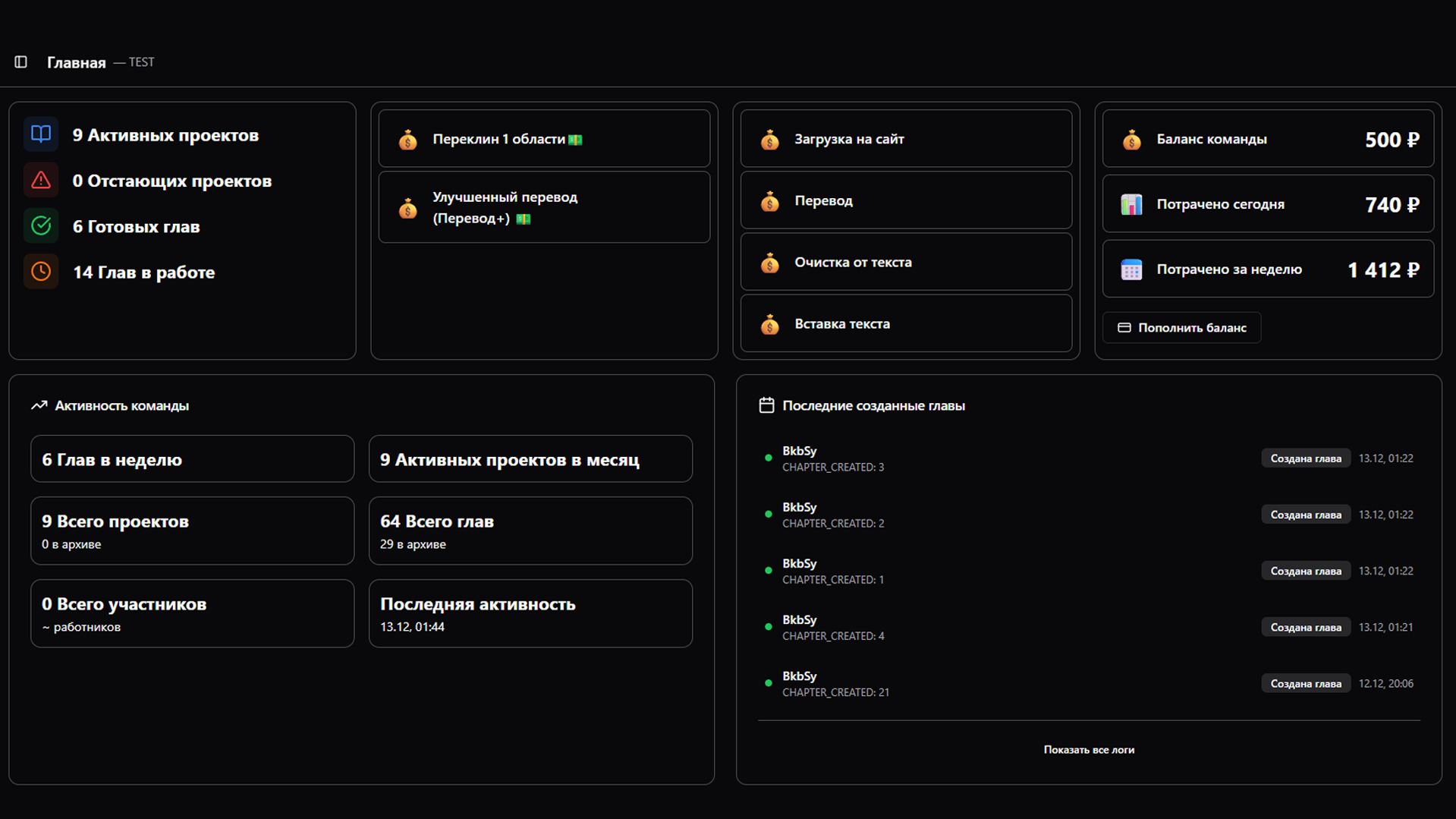Click the green checkmark ready chapters icon

[x=41, y=226]
